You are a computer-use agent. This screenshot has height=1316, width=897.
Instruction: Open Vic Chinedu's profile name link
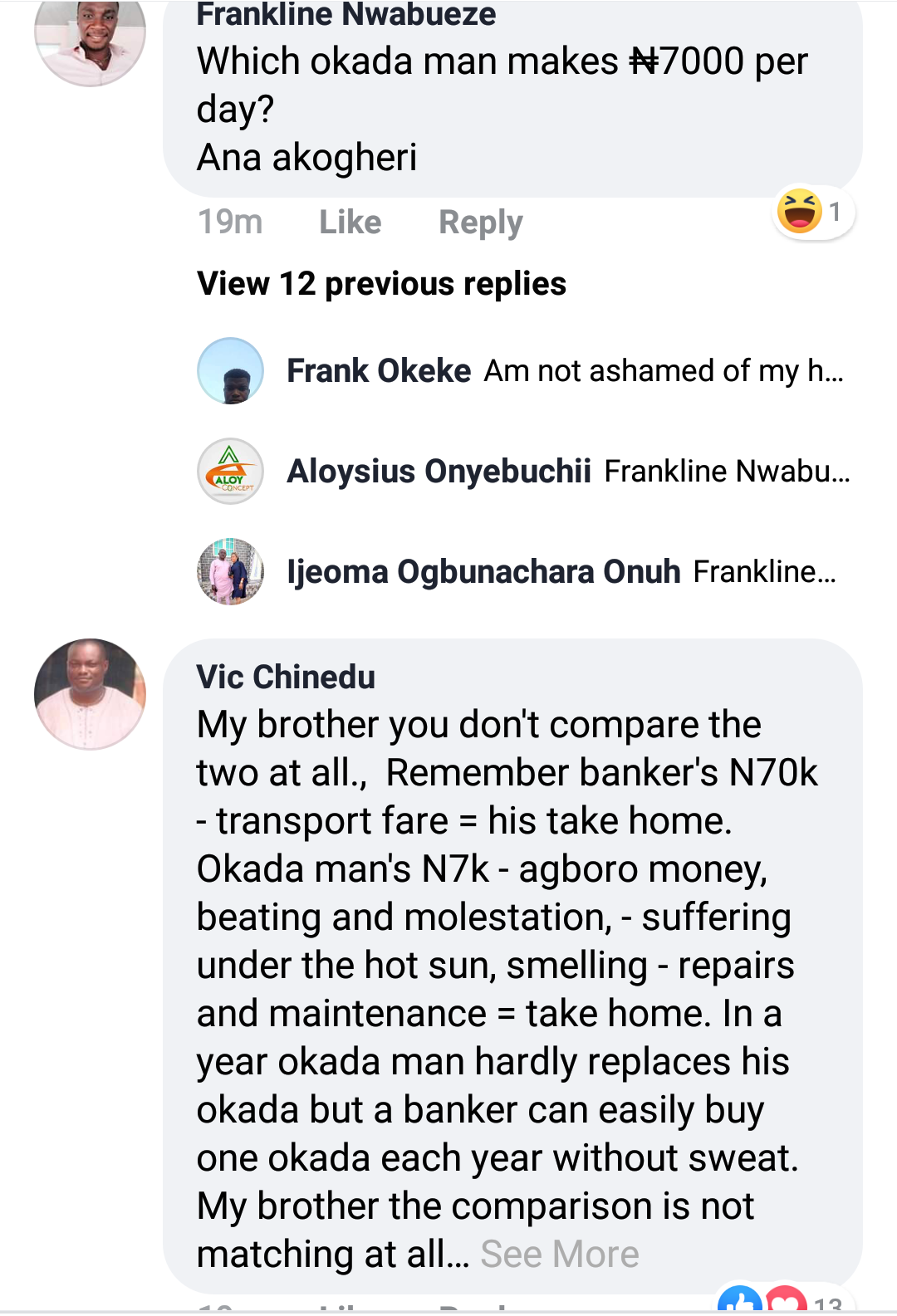point(286,677)
